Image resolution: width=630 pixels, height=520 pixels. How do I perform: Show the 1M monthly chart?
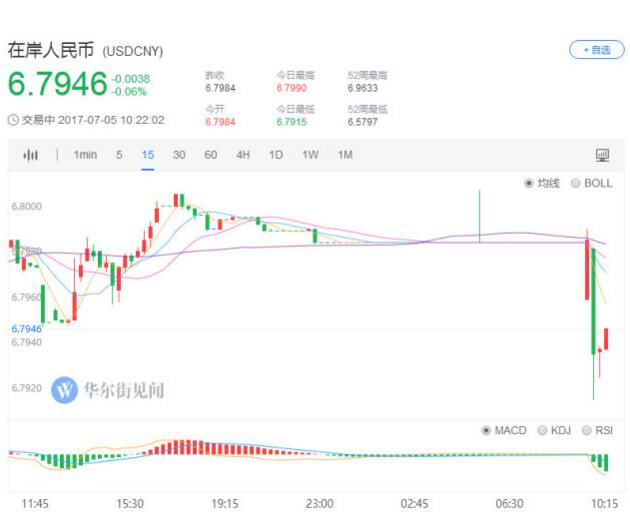coord(345,155)
